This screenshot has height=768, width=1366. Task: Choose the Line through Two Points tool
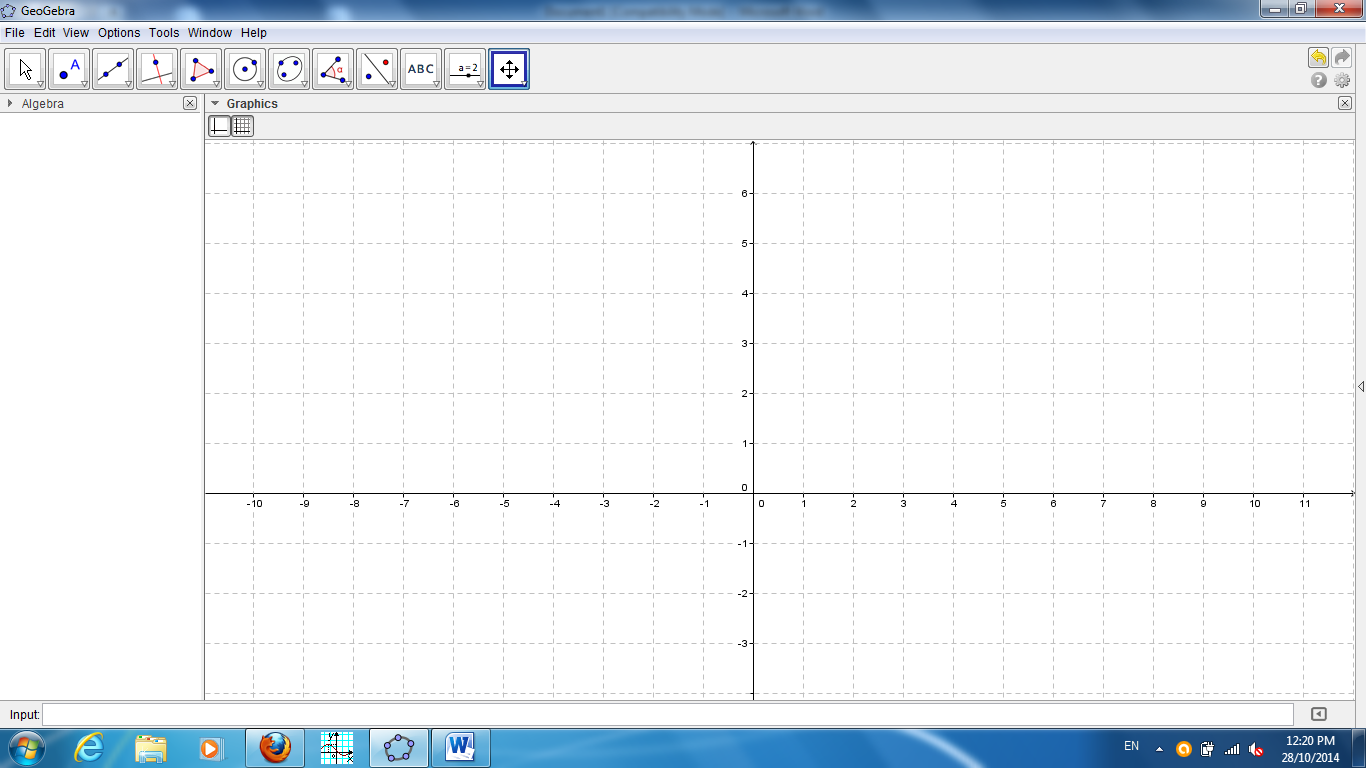[113, 69]
